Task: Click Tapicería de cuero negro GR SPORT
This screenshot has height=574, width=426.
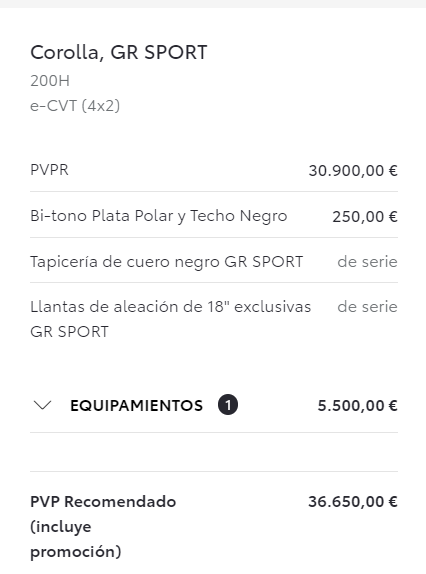Action: point(167,262)
